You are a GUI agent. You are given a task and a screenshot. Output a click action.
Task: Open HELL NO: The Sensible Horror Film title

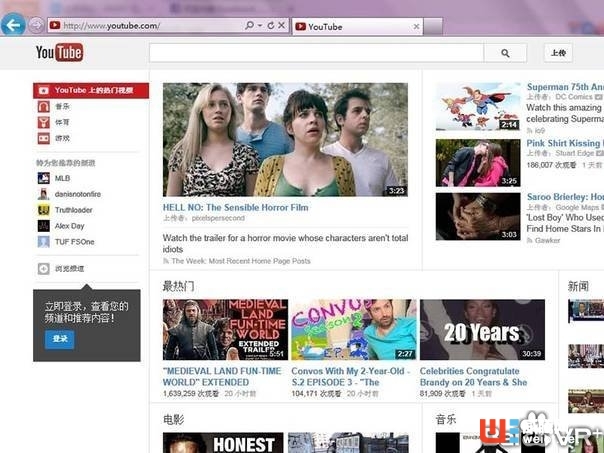(235, 208)
